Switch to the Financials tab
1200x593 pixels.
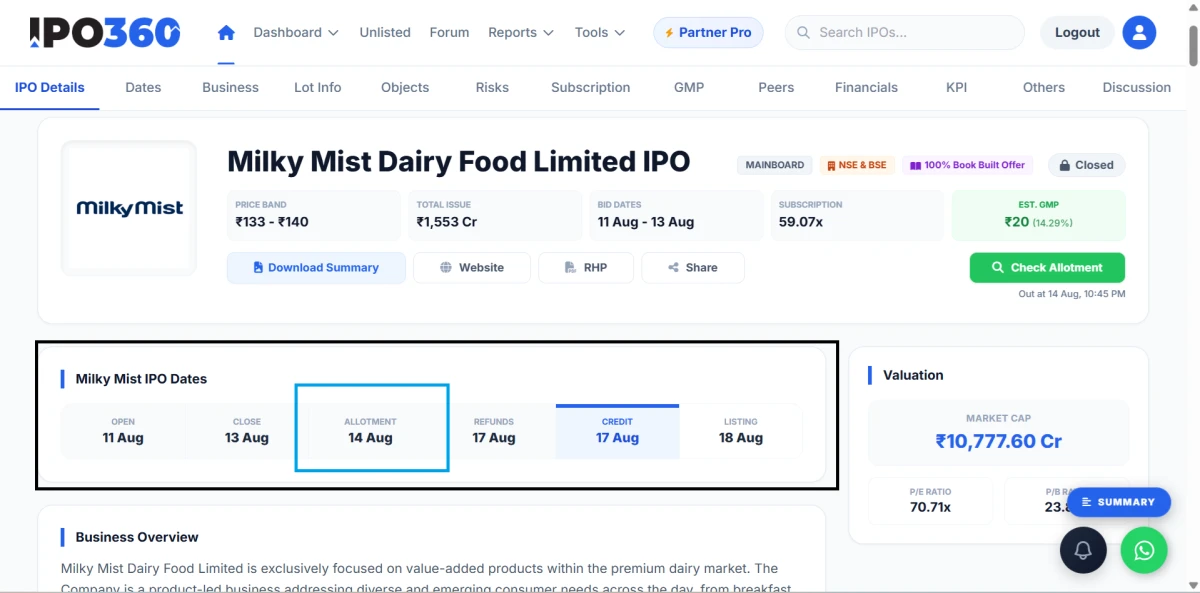coord(866,87)
